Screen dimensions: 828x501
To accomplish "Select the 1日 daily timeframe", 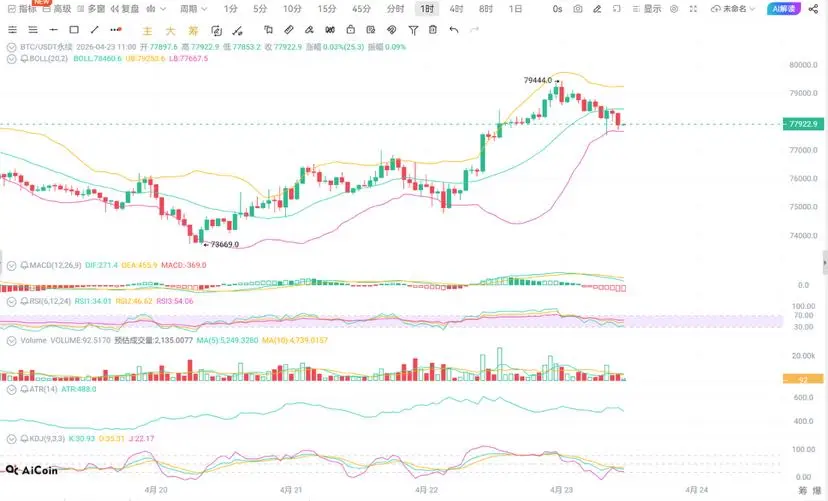I will tap(515, 9).
